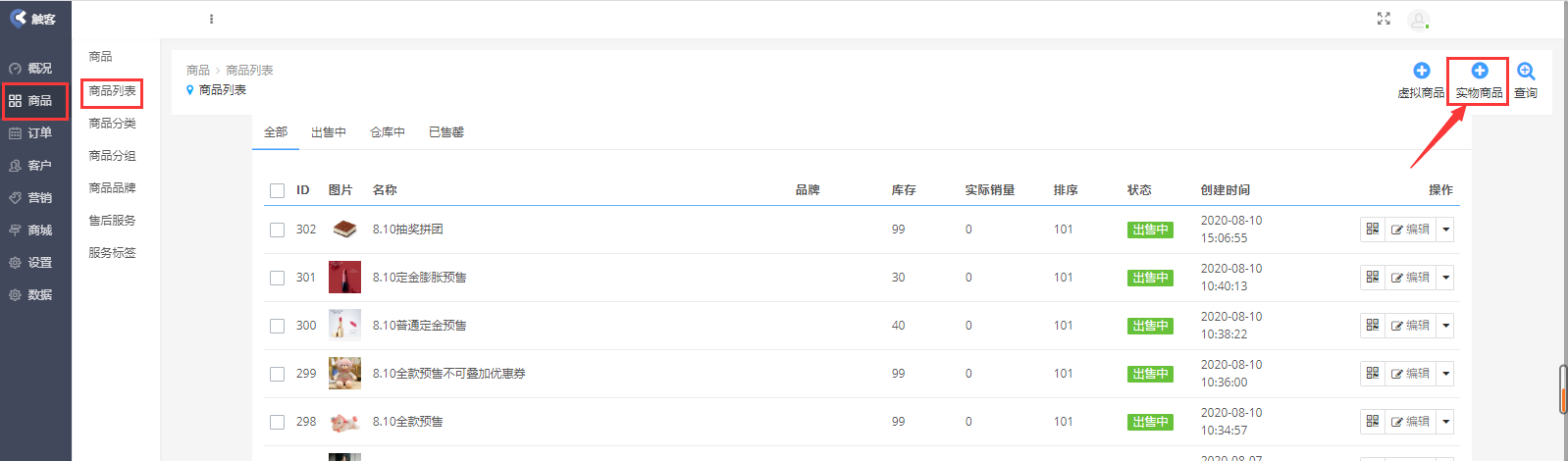
Task: Check the box for product 300
Action: [x=277, y=326]
